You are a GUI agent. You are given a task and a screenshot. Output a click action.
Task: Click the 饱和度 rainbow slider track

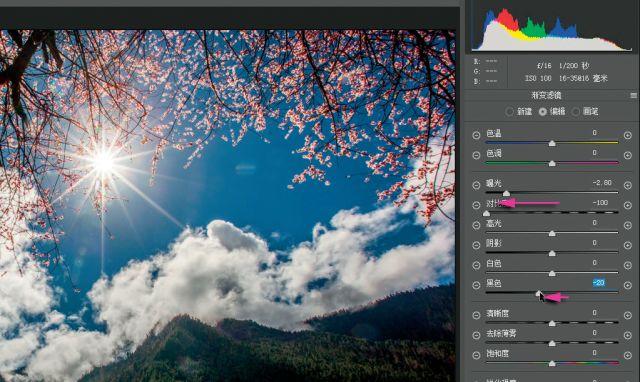pyautogui.click(x=552, y=362)
